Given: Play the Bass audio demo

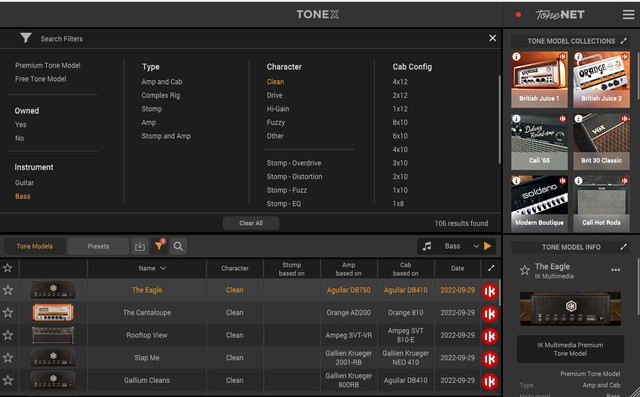Looking at the screenshot, I should [487, 246].
